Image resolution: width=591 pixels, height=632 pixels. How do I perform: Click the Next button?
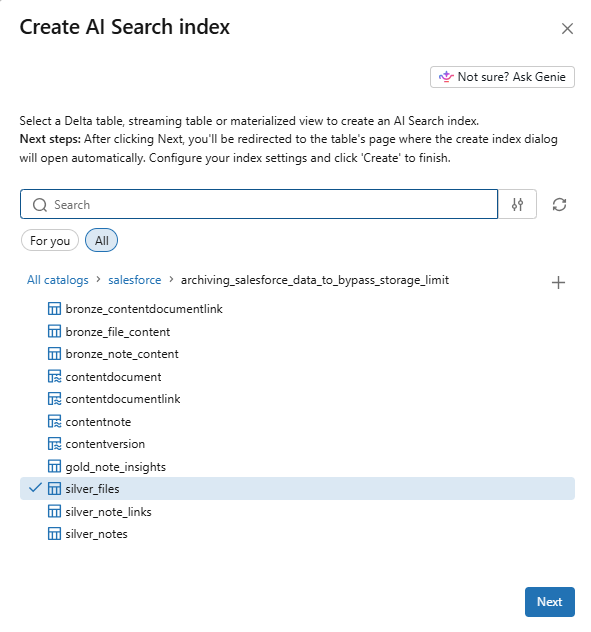click(x=549, y=602)
